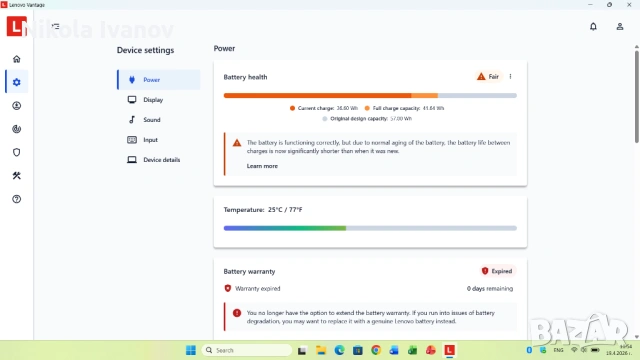The height and width of the screenshot is (360, 640).
Task: Click the Expired warranty badge
Action: pyautogui.click(x=497, y=271)
